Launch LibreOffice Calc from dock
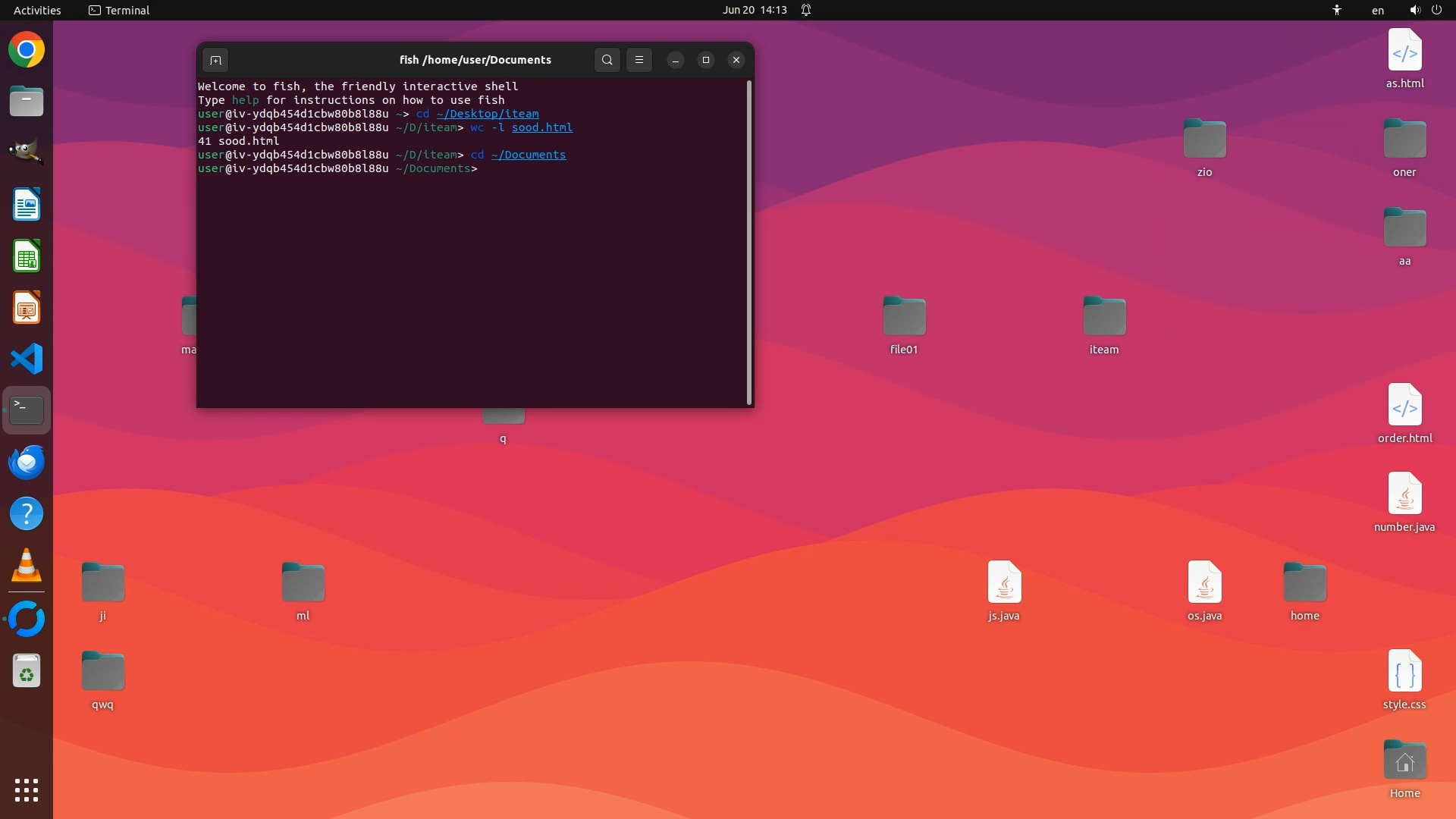Image resolution: width=1456 pixels, height=819 pixels. [27, 256]
